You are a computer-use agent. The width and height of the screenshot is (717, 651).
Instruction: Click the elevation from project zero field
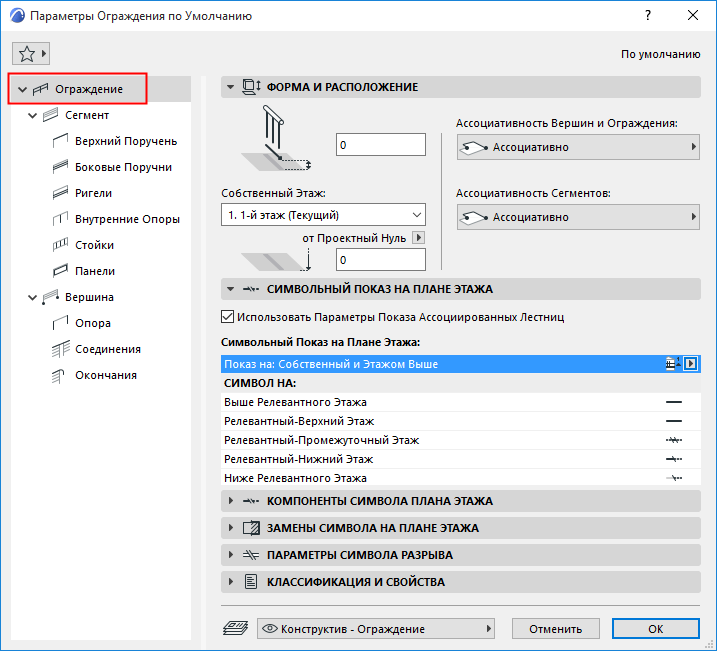coord(381,260)
